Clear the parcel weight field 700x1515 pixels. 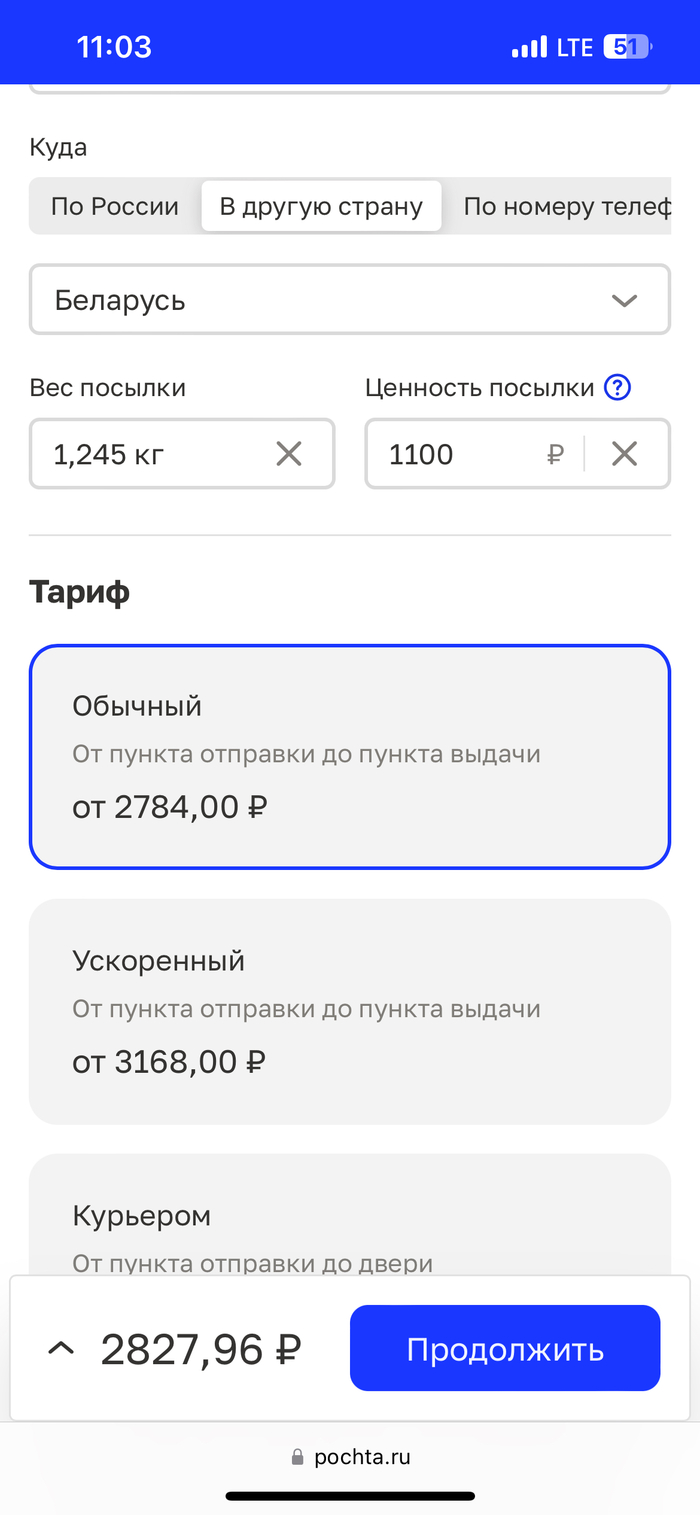point(289,455)
